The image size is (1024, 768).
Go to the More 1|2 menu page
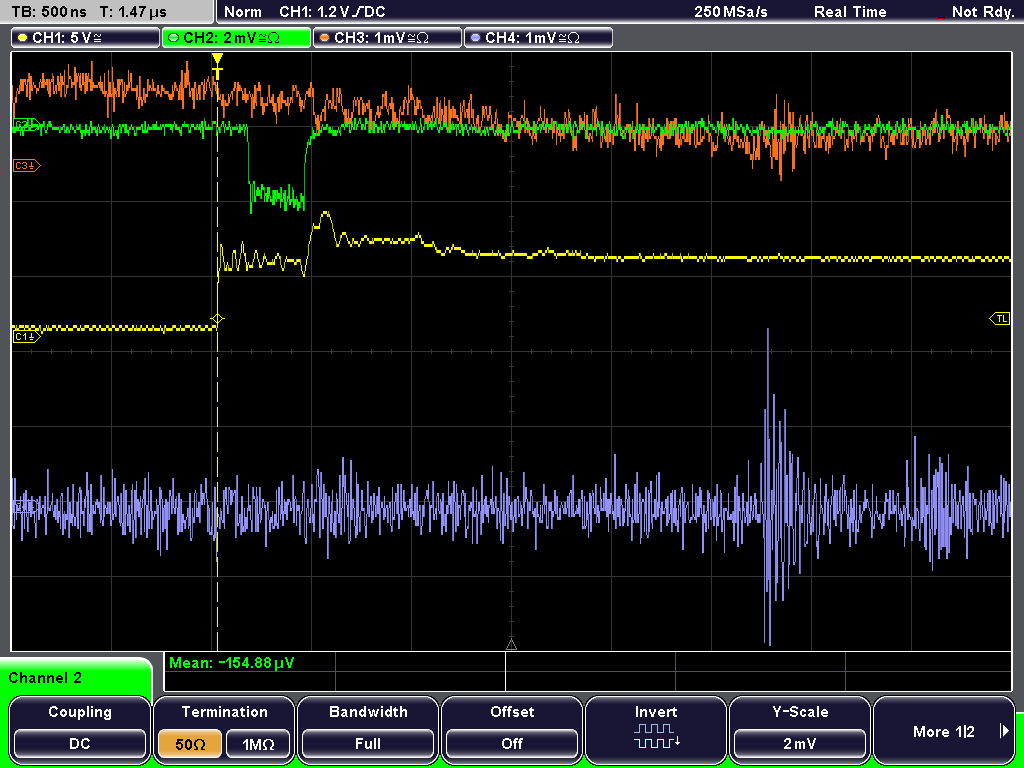(944, 731)
